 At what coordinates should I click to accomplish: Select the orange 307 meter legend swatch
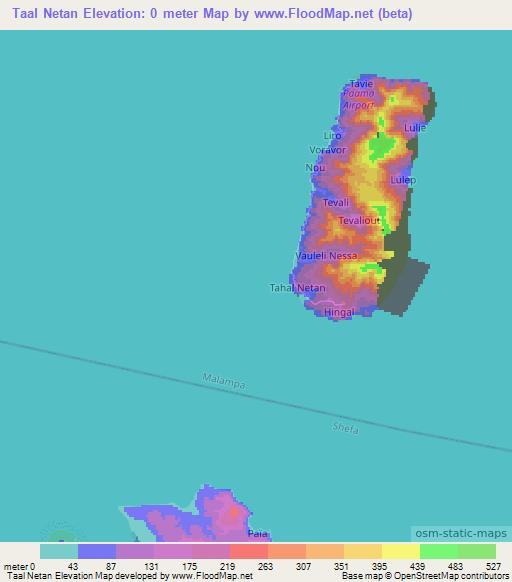(325, 551)
